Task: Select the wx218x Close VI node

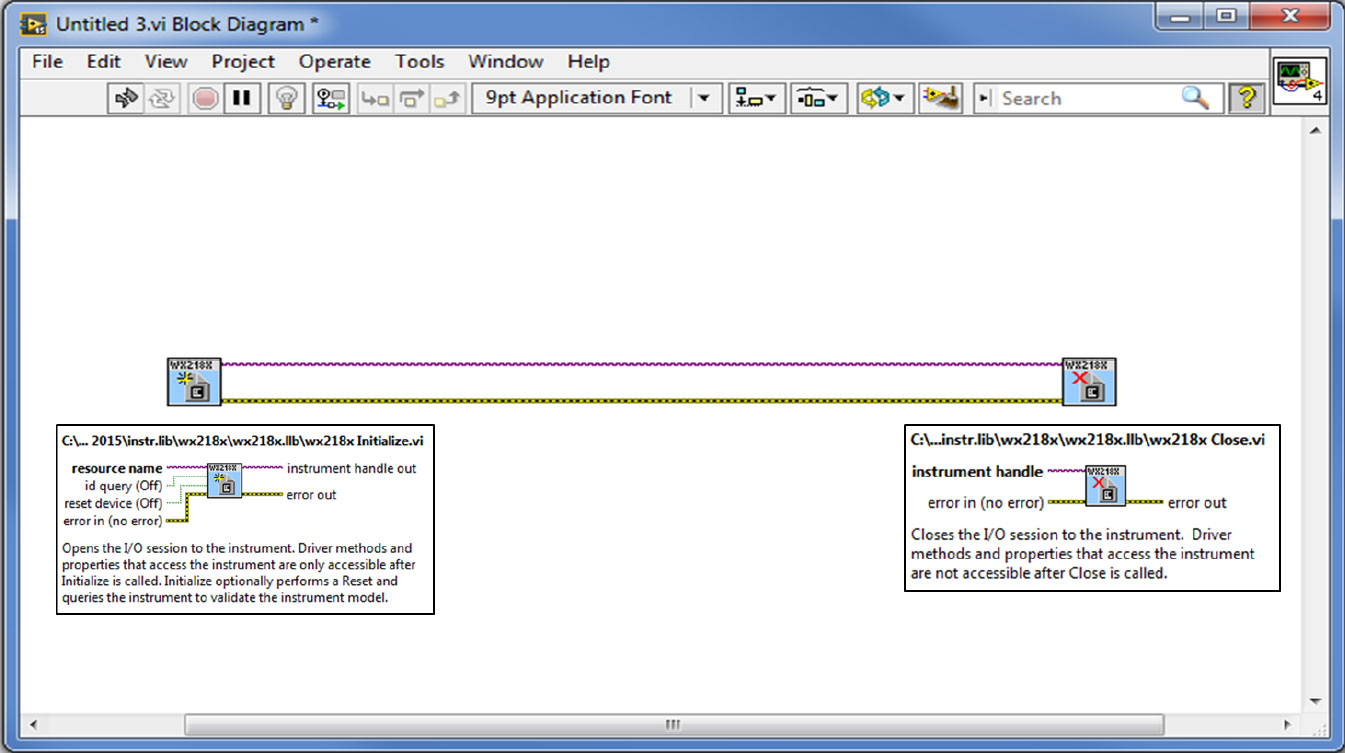Action: (x=1089, y=381)
